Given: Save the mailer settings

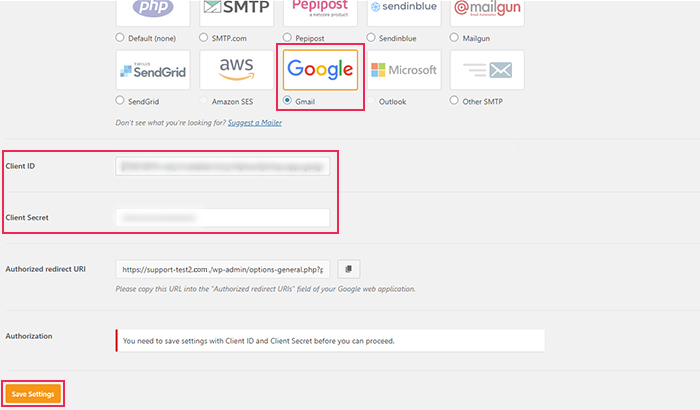Looking at the screenshot, I should (33, 394).
